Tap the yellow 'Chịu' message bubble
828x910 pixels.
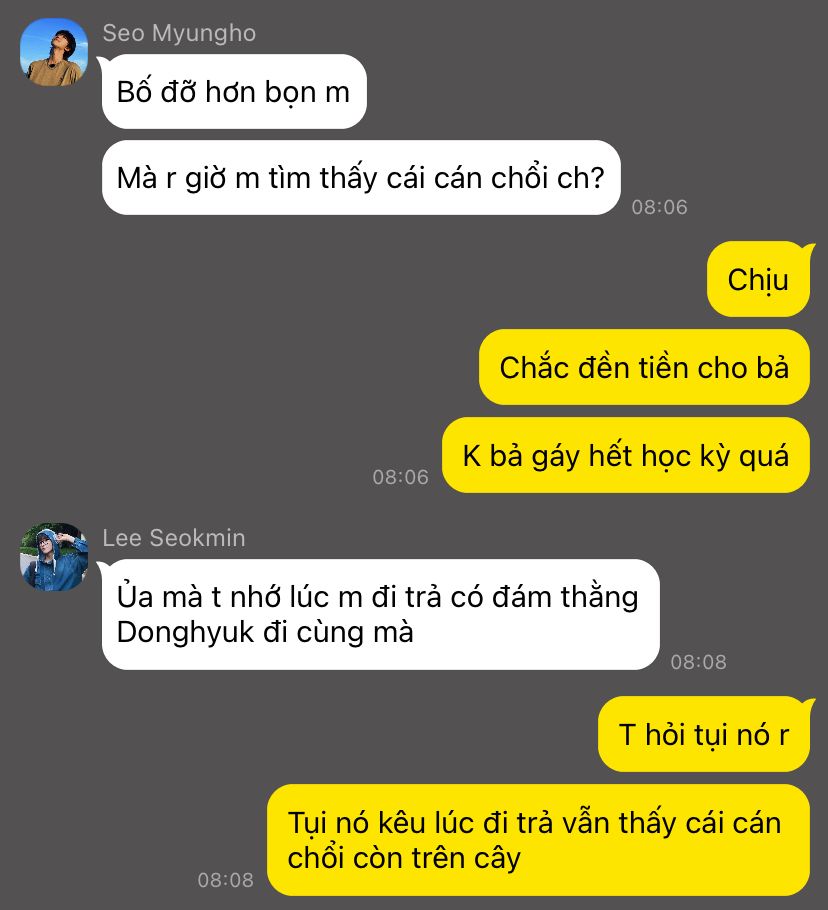point(758,279)
